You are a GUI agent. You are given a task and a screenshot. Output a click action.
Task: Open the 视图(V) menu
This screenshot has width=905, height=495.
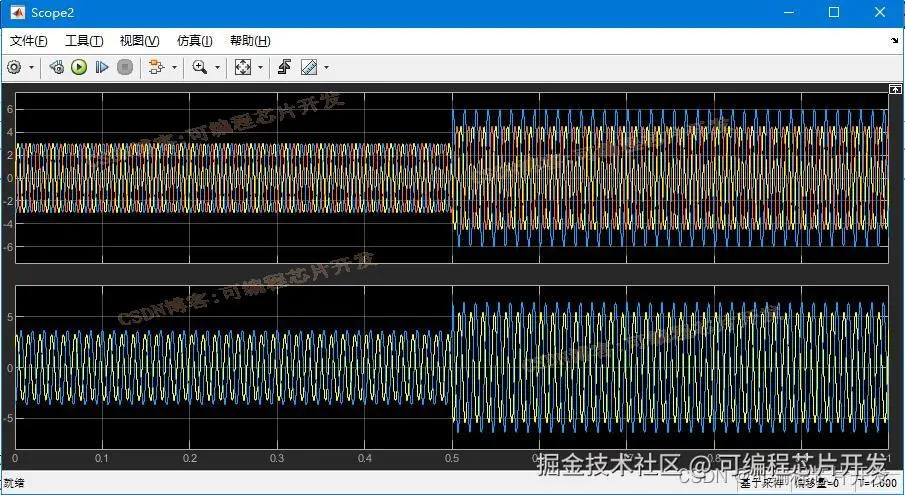coord(139,41)
